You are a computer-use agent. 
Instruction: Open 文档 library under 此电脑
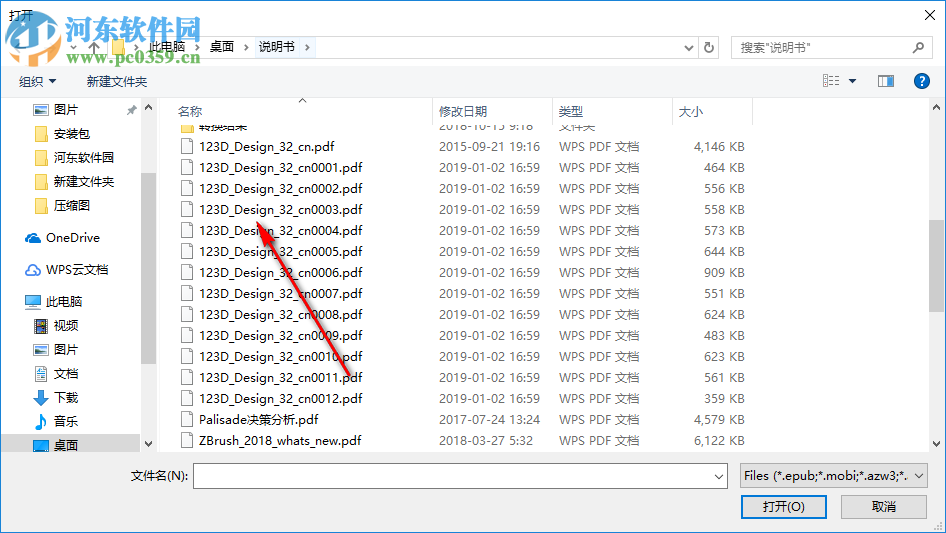tap(66, 374)
